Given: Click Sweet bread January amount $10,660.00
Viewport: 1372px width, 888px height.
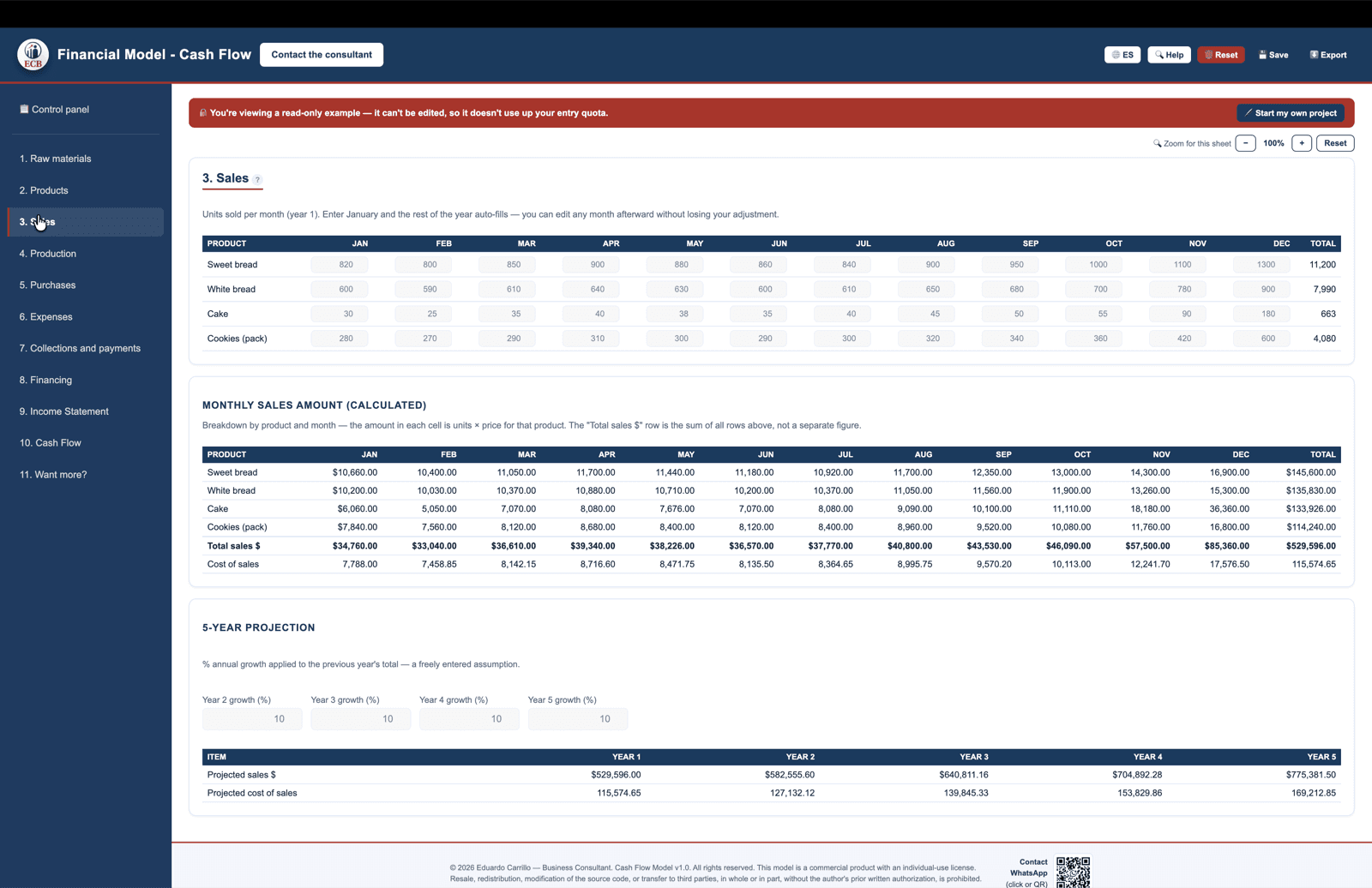Looking at the screenshot, I should [355, 472].
